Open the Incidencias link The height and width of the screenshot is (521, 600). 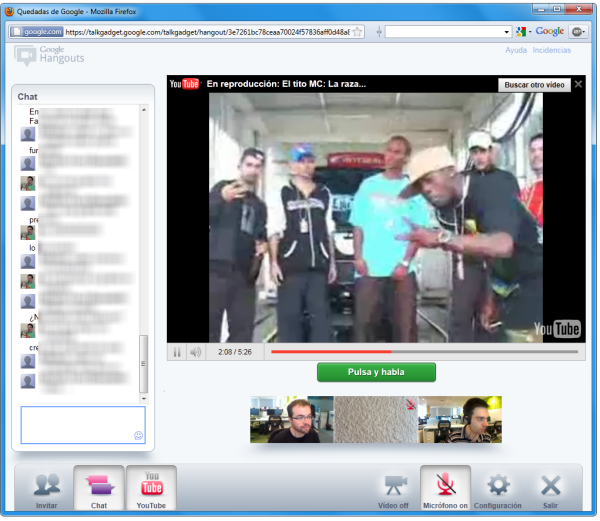(x=551, y=50)
